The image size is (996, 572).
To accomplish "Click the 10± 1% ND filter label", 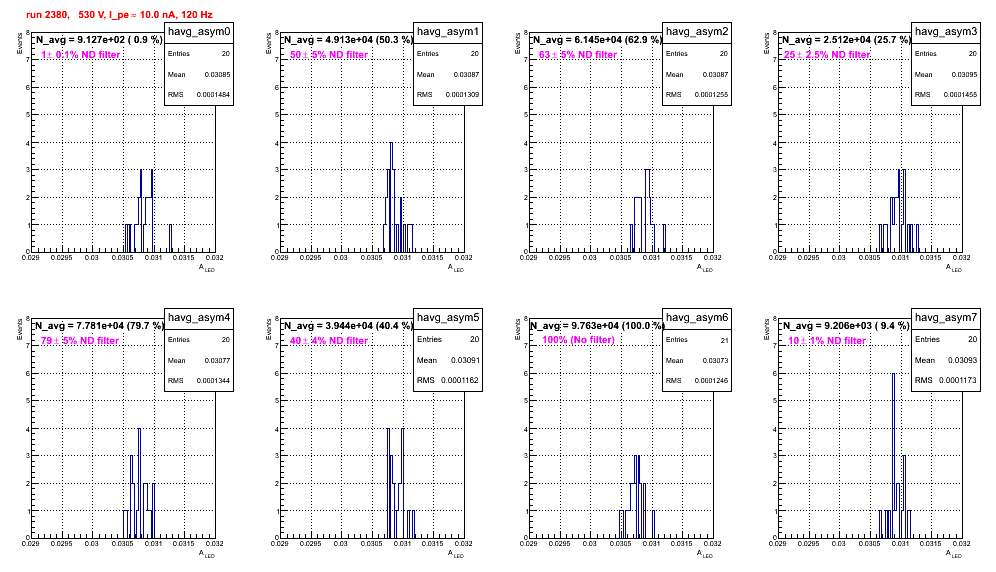I will tap(827, 341).
